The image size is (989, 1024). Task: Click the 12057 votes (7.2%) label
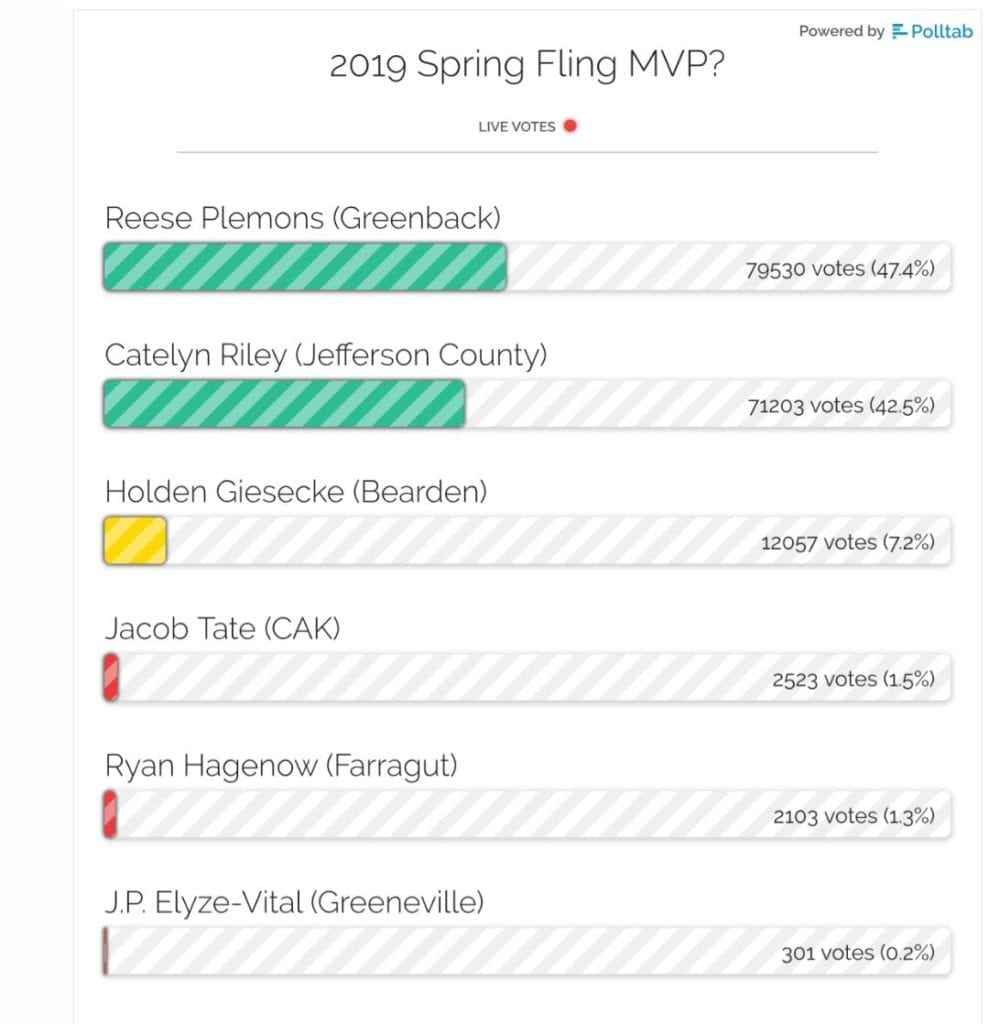pos(848,543)
